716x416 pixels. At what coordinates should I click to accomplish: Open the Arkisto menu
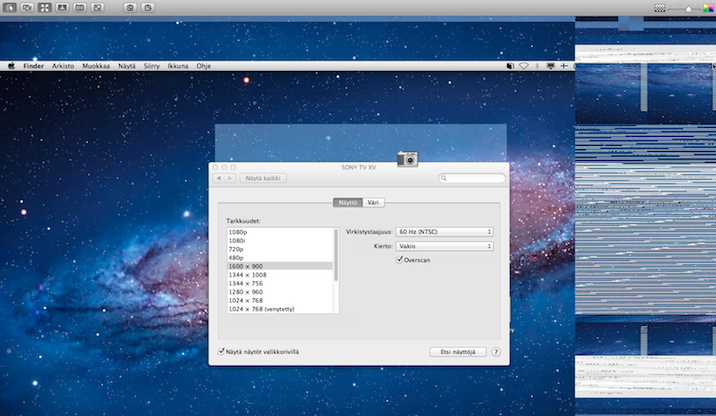[x=63, y=65]
